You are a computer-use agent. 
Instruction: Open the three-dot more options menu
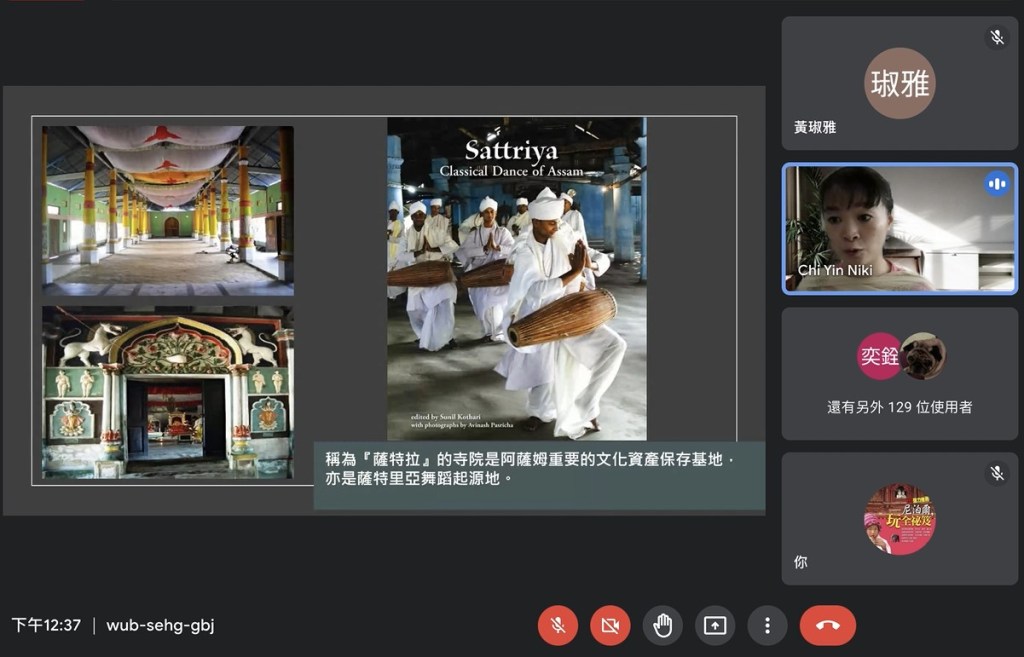(x=767, y=625)
